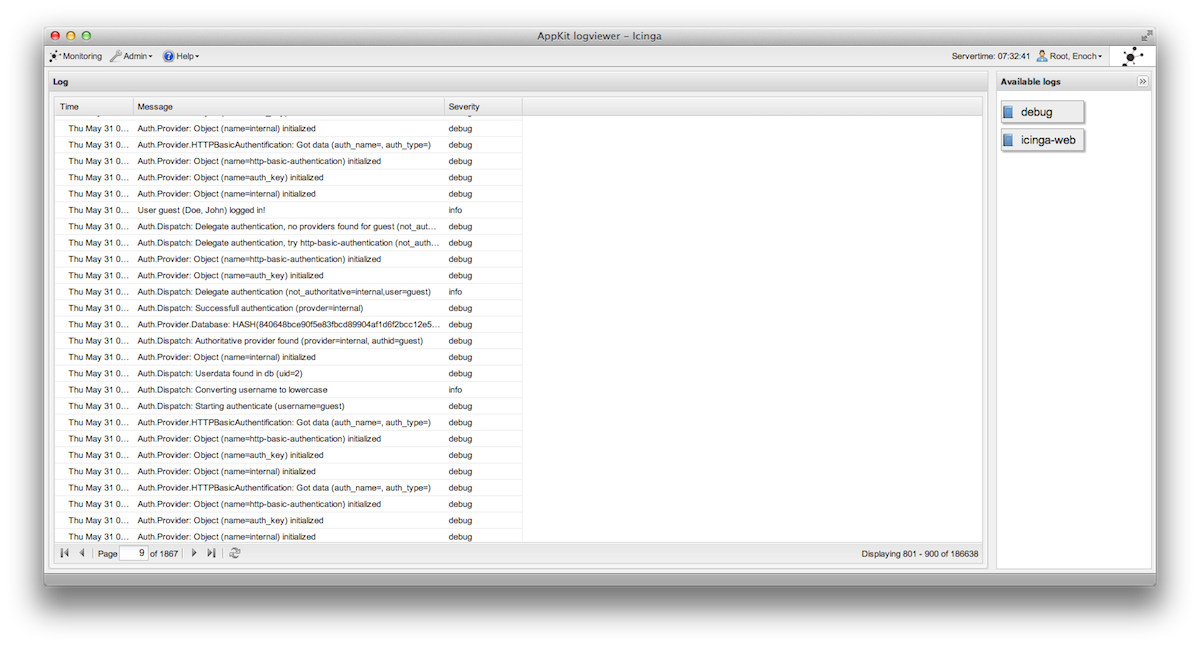Enter fullscreen via the window's top-right arrows
Image resolution: width=1200 pixels, height=647 pixels.
click(1146, 36)
